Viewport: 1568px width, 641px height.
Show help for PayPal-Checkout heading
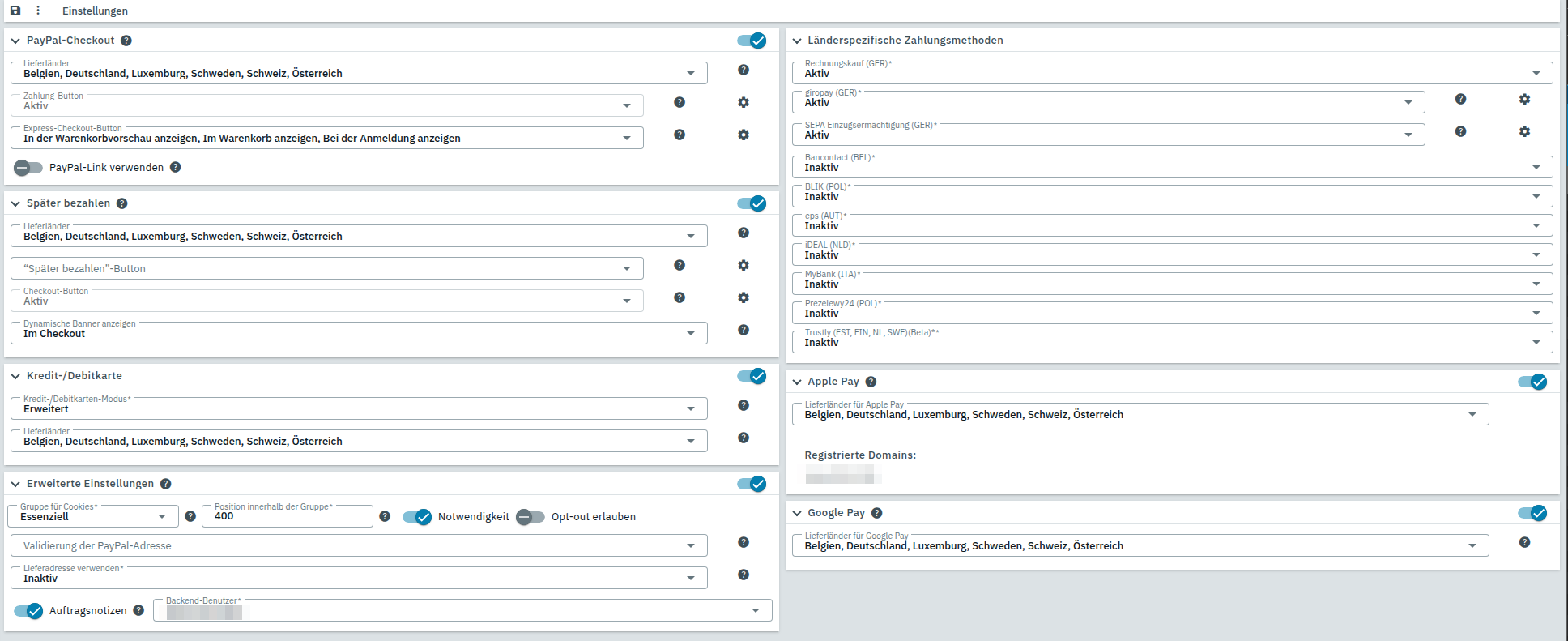[x=126, y=41]
